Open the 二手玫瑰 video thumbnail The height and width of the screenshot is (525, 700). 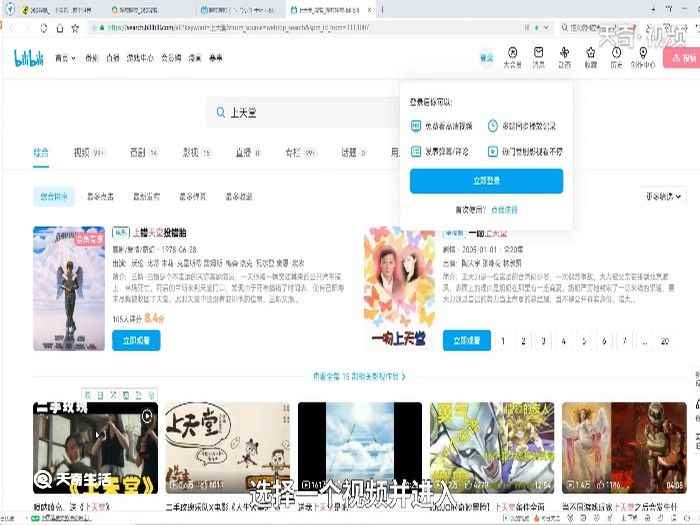point(96,448)
